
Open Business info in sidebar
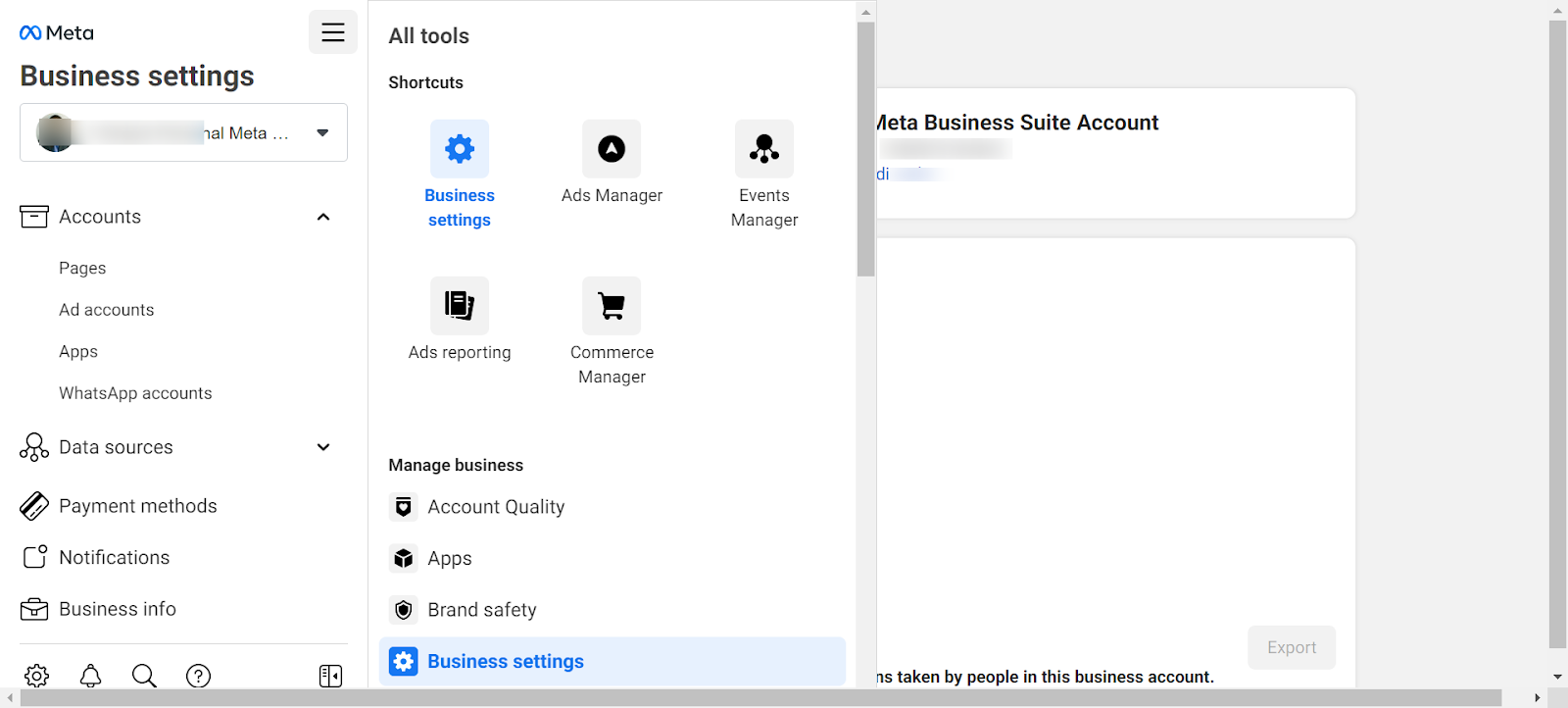(x=118, y=609)
